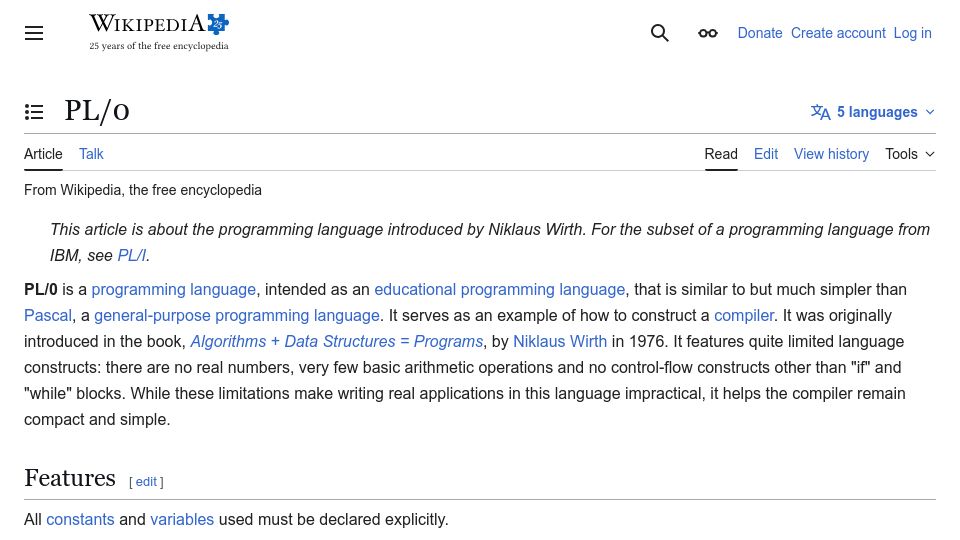Follow the educational programming language link
The image size is (960, 540).
(500, 290)
